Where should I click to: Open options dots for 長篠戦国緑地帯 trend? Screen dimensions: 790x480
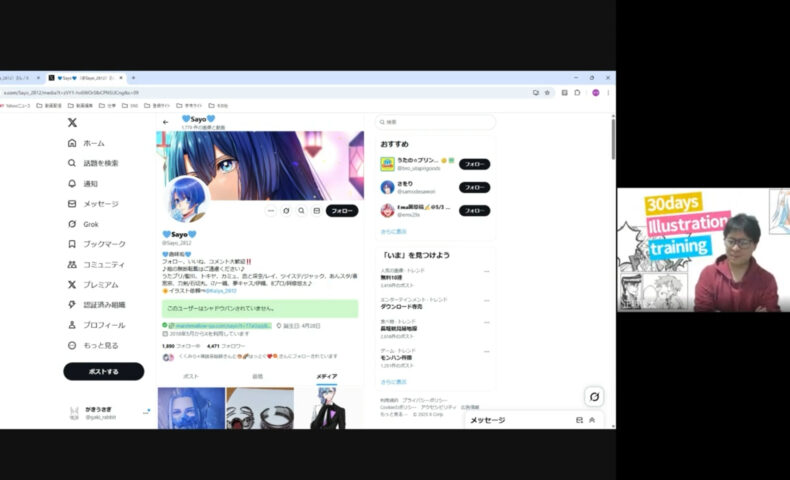[487, 322]
